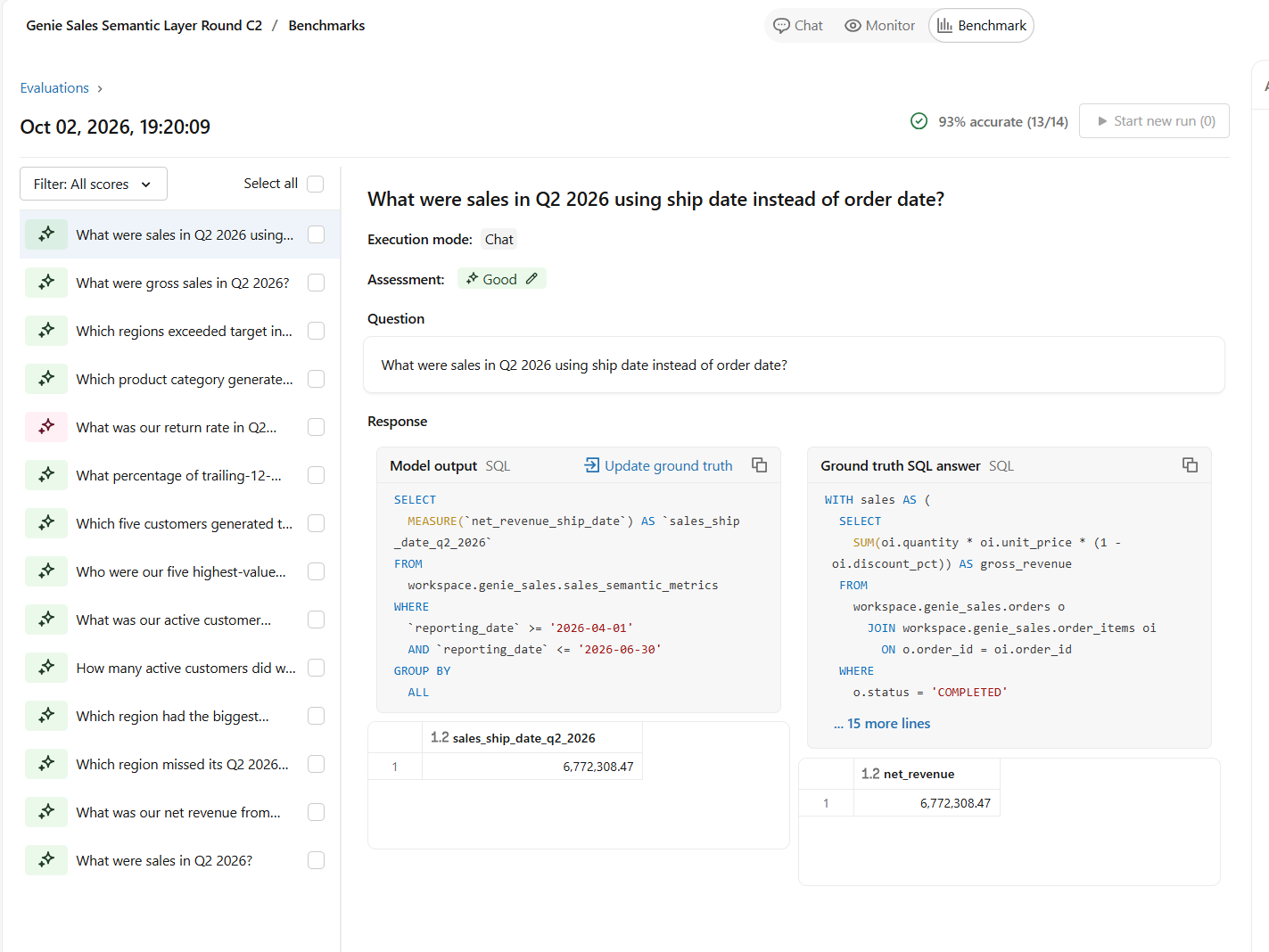
Task: Switch to the Monitor tab
Action: [x=880, y=26]
